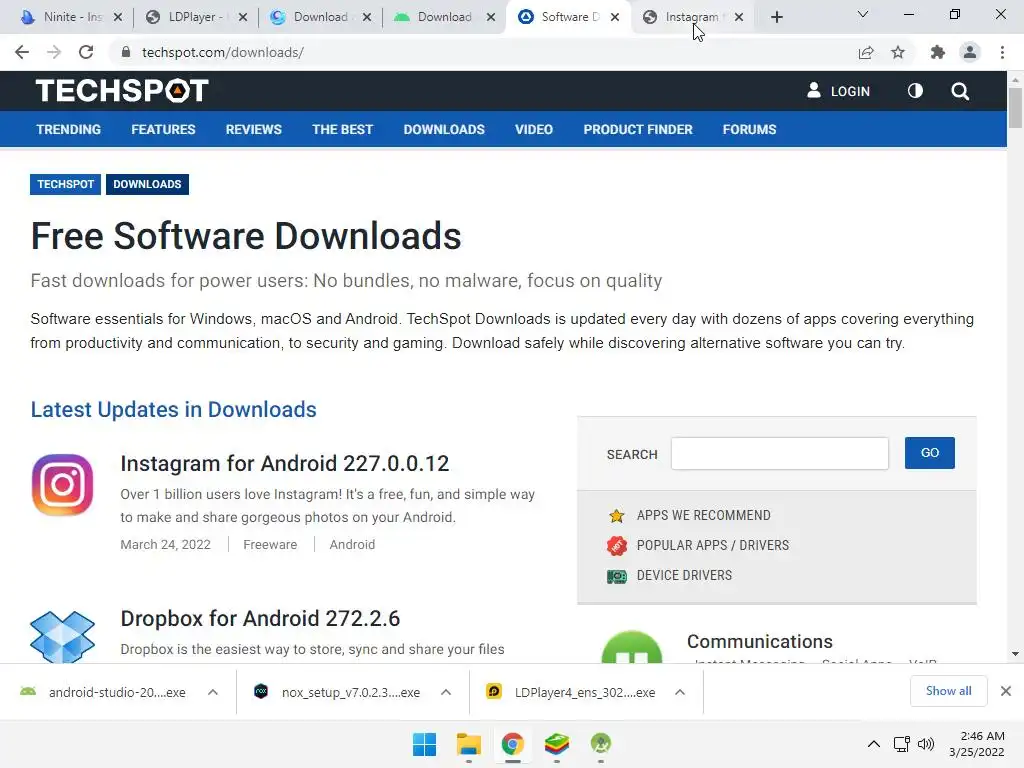Open Dropbox for Android 272.2.6 link
Viewport: 1024px width, 768px height.
260,618
